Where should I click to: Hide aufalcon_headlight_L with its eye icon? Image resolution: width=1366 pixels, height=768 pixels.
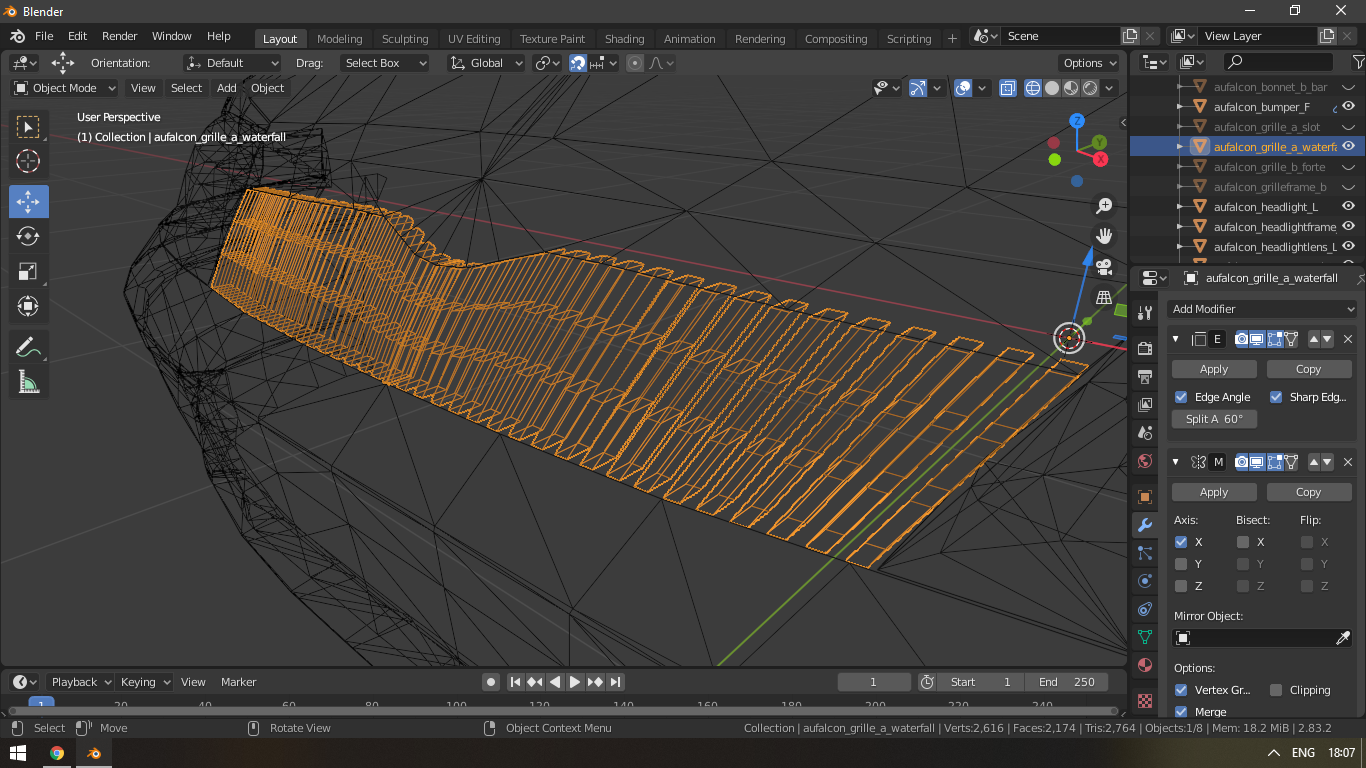pyautogui.click(x=1348, y=207)
